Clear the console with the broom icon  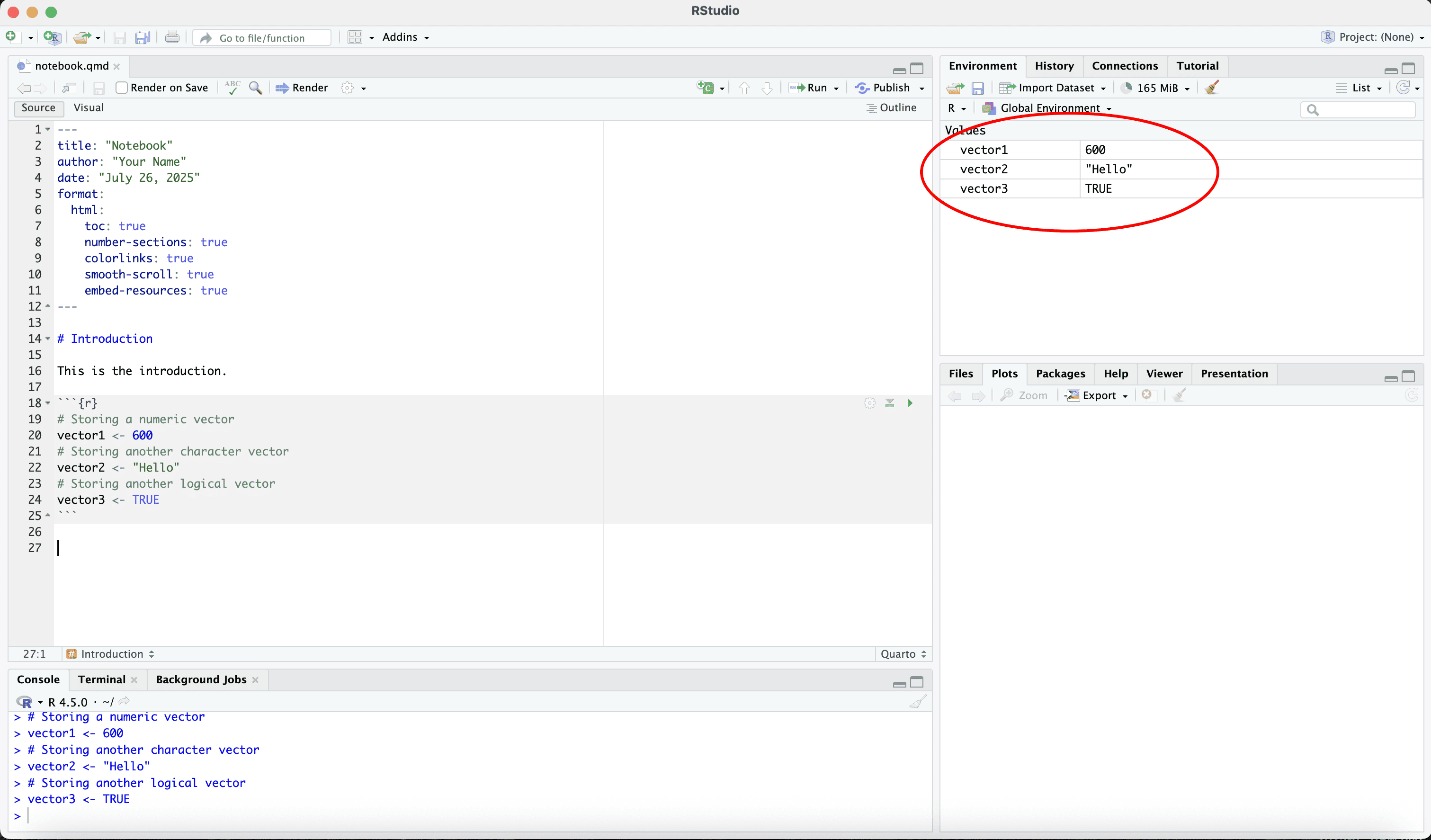[918, 701]
